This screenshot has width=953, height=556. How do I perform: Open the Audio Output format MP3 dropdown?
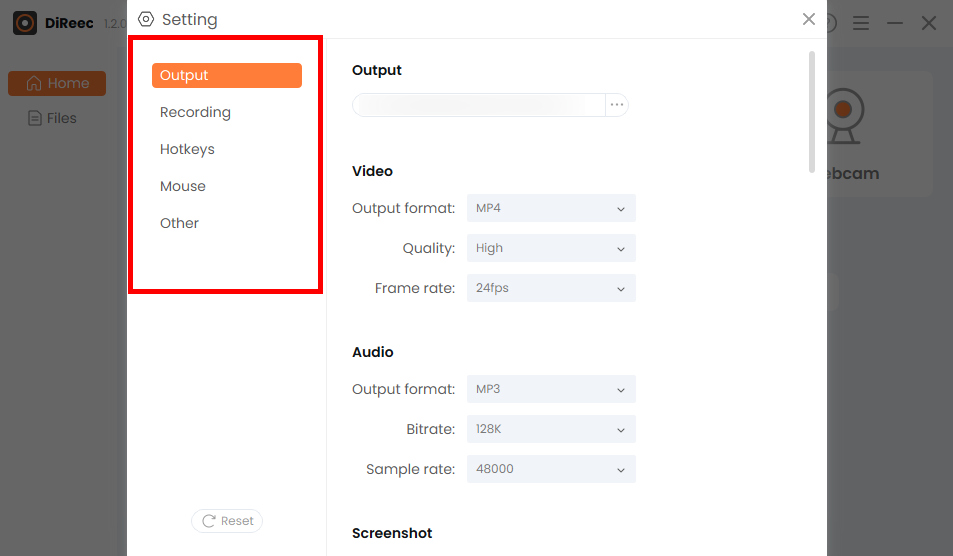pos(551,389)
